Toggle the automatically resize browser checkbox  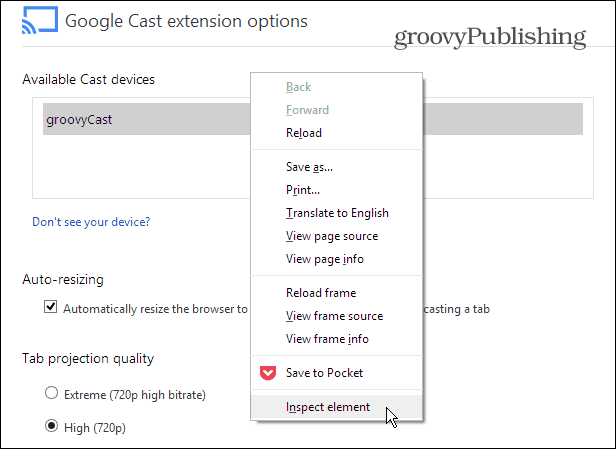[x=50, y=306]
